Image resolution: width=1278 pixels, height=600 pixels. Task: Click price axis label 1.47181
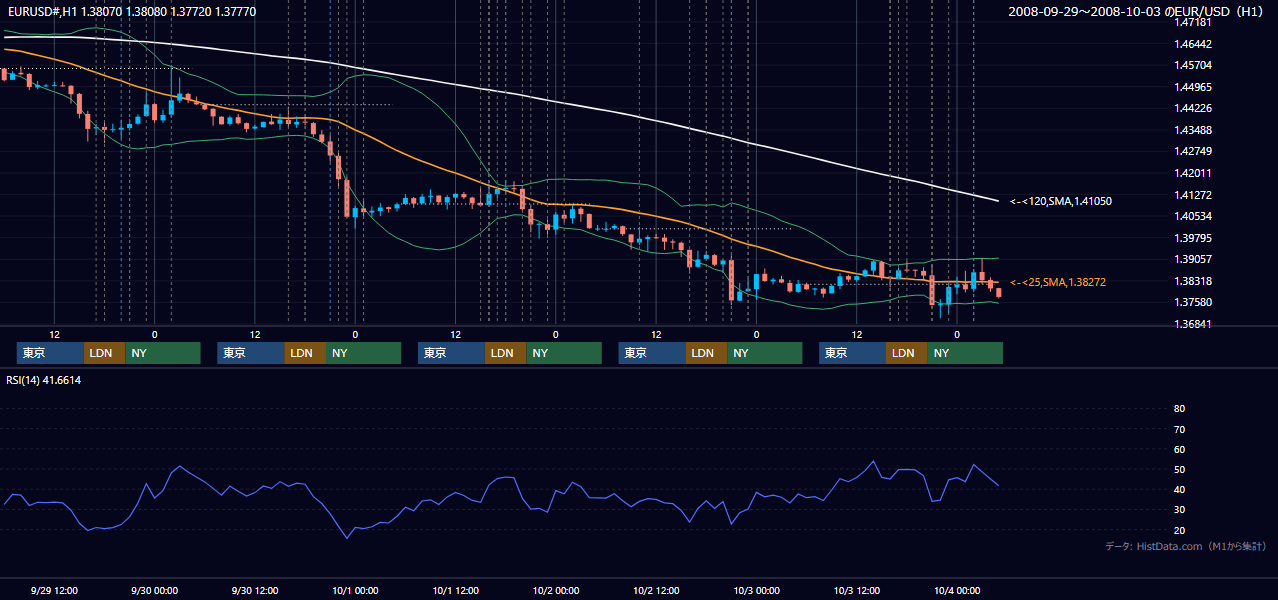[x=1193, y=22]
